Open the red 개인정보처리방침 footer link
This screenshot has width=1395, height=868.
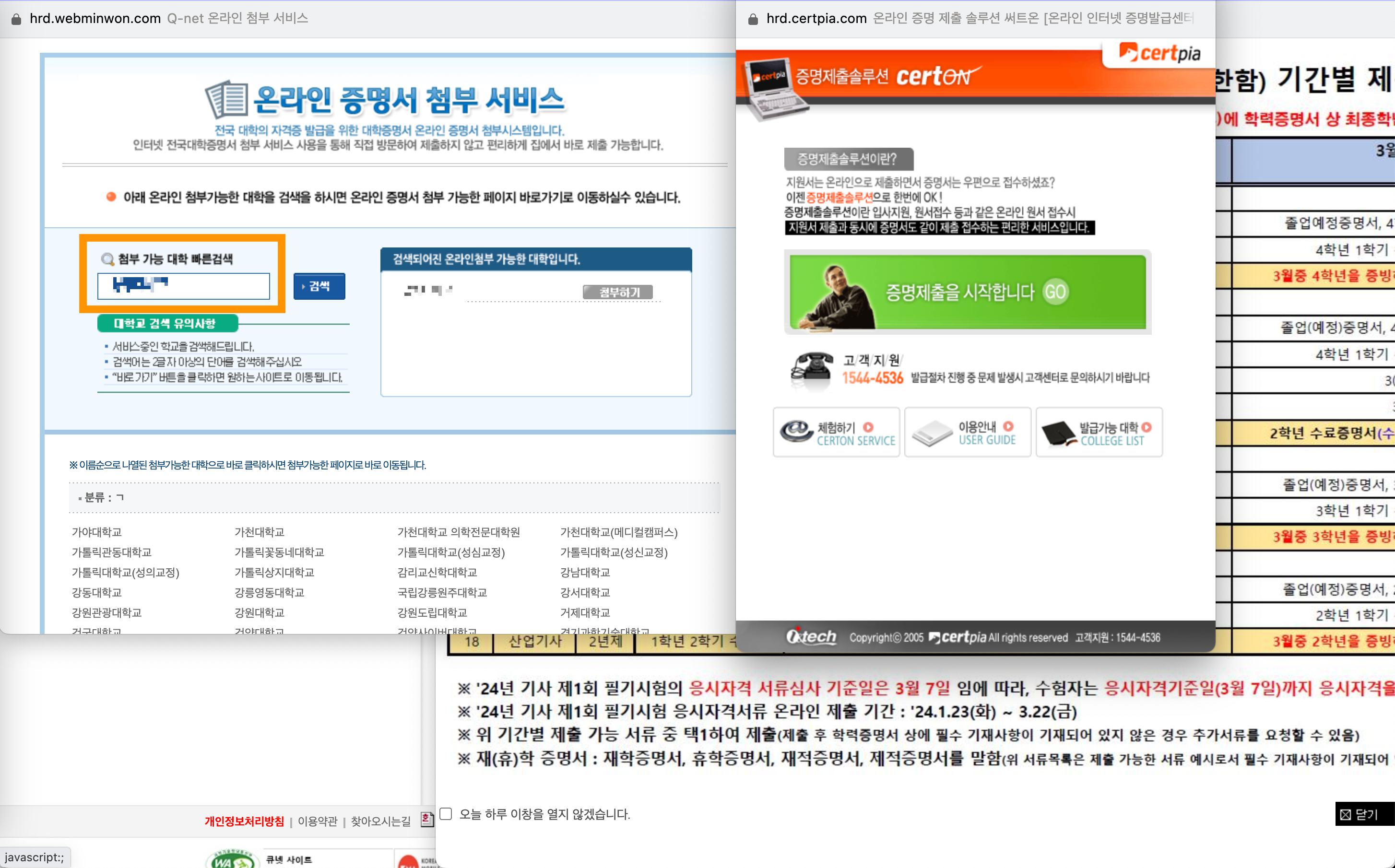tap(244, 821)
